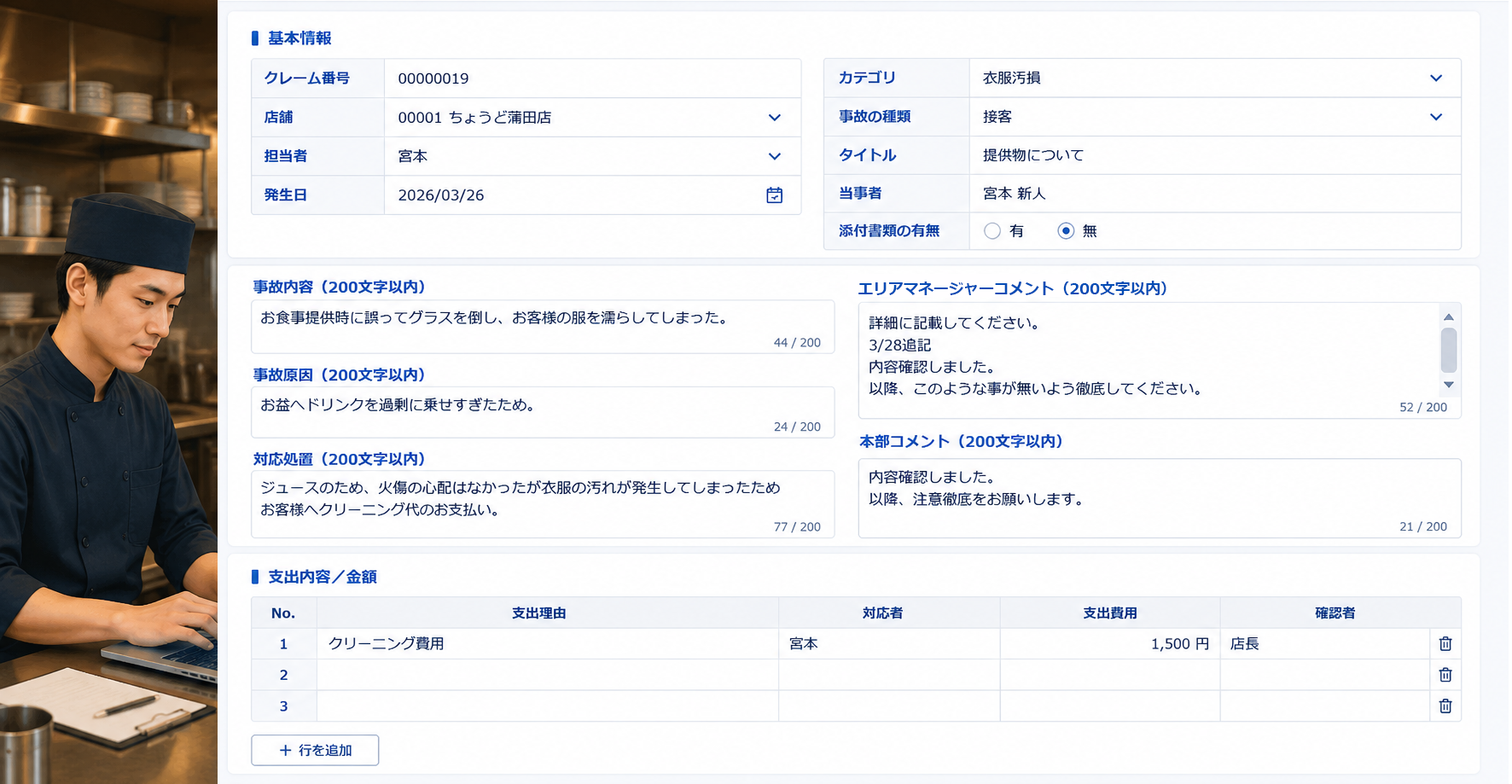This screenshot has width=1512, height=784.
Task: Click the 対応者 cell 宮本 in row 1
Action: [x=889, y=644]
